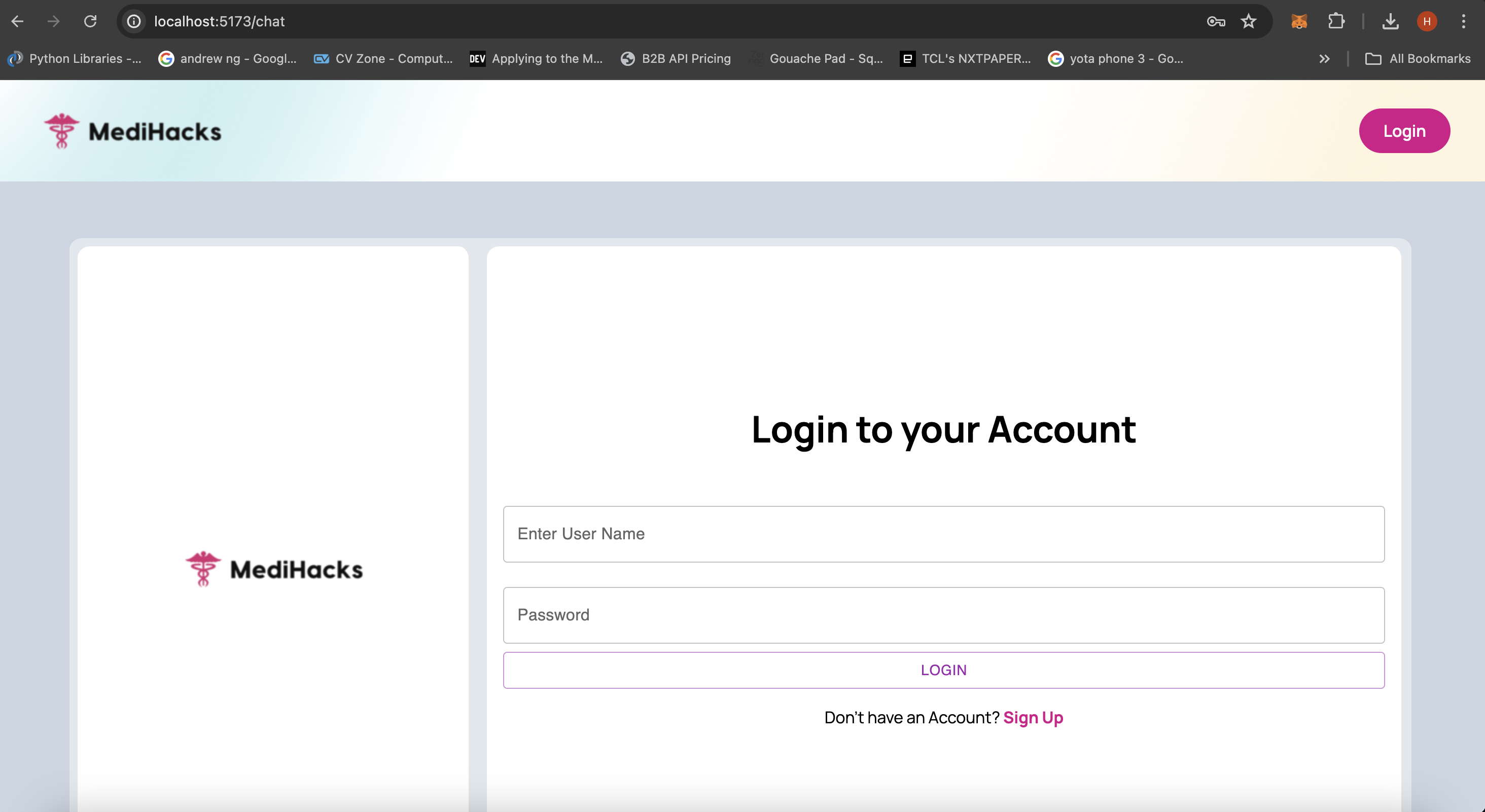Open the CV Zone bookmark
The height and width of the screenshot is (812, 1485).
383,59
